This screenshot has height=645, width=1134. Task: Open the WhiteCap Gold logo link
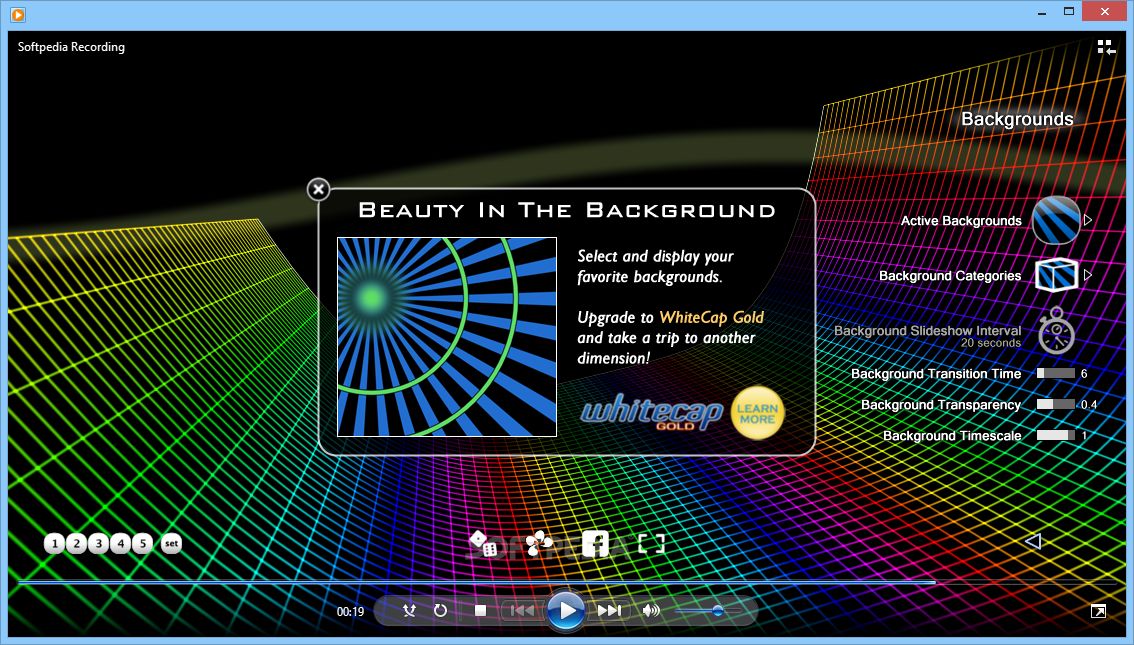(652, 414)
